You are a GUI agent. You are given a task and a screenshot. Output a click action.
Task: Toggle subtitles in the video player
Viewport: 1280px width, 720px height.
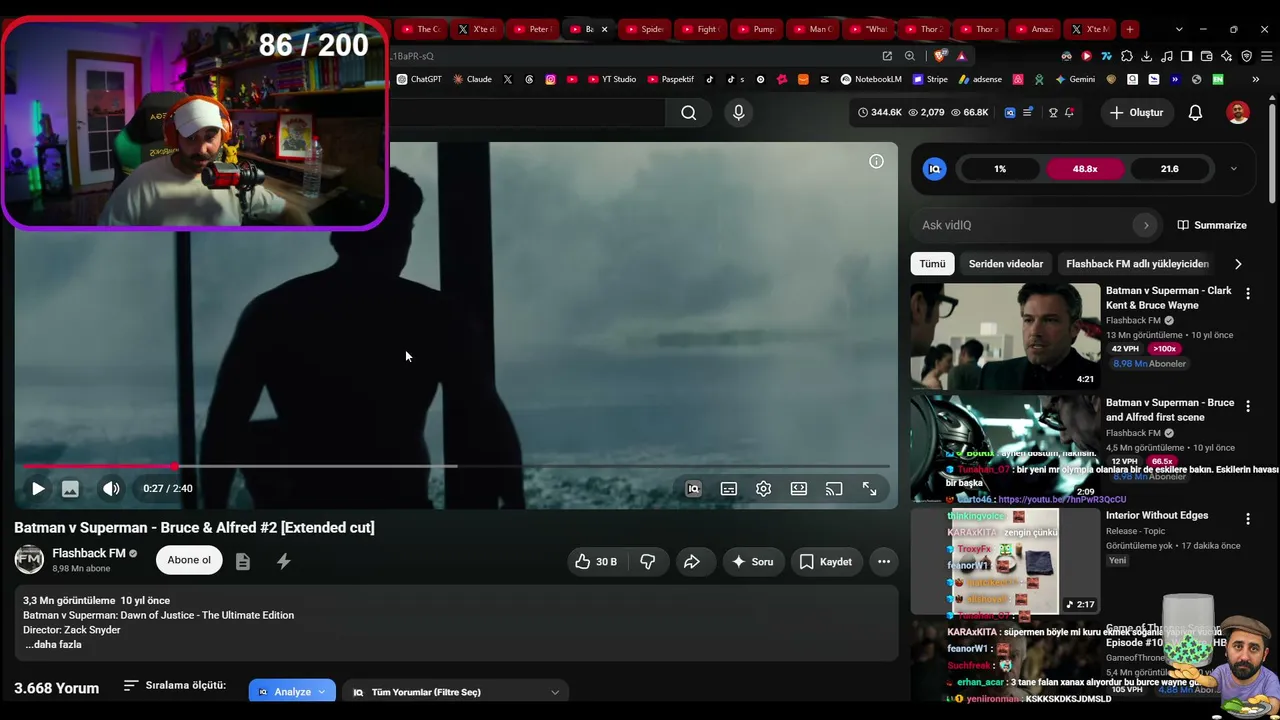(x=729, y=489)
